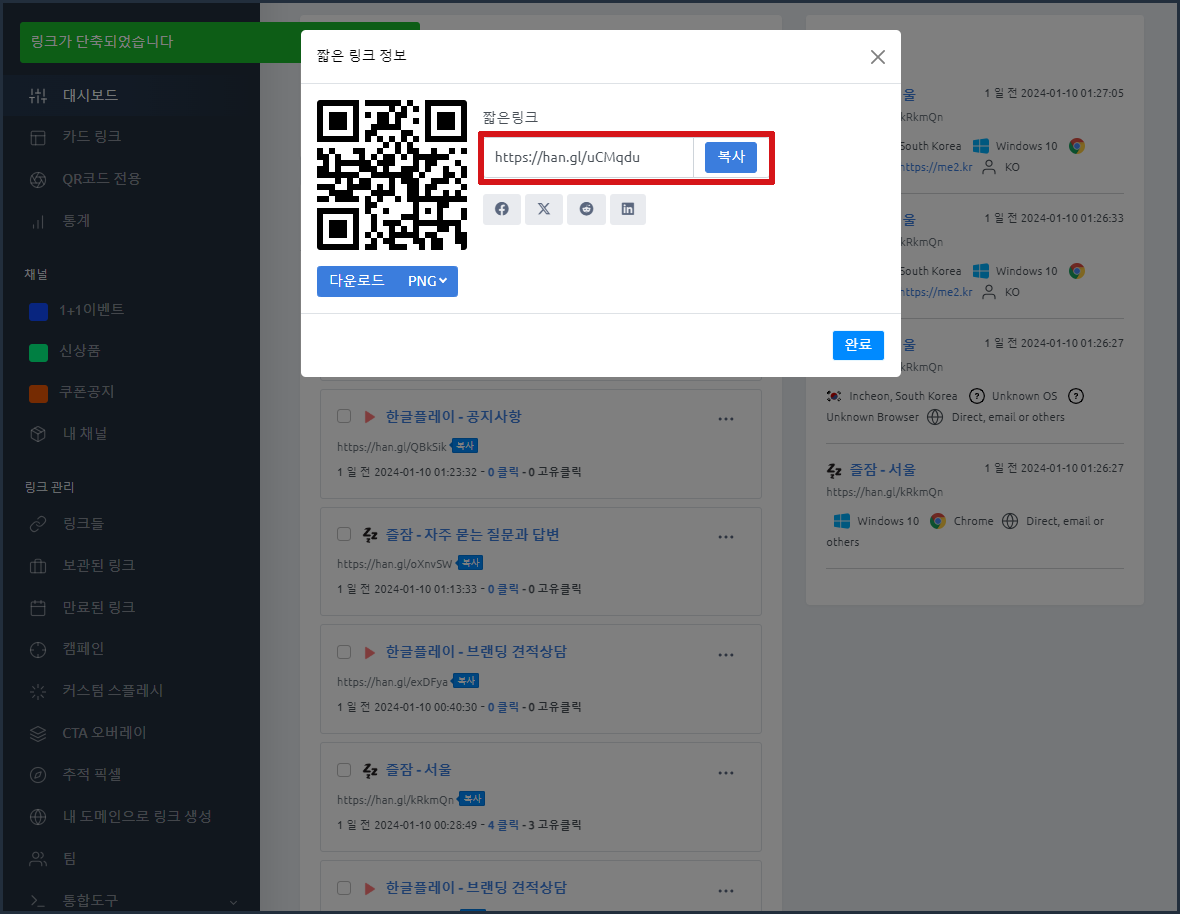The width and height of the screenshot is (1180, 914).
Task: Open options menu for exDFya 브랜딩 견적상담
Action: coord(725,654)
